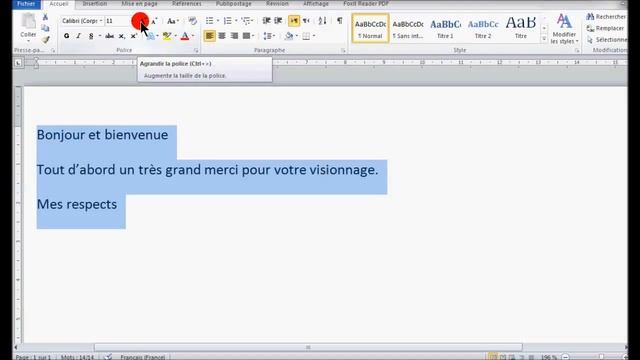Expand the styles gallery More arrow

pyautogui.click(x=544, y=39)
